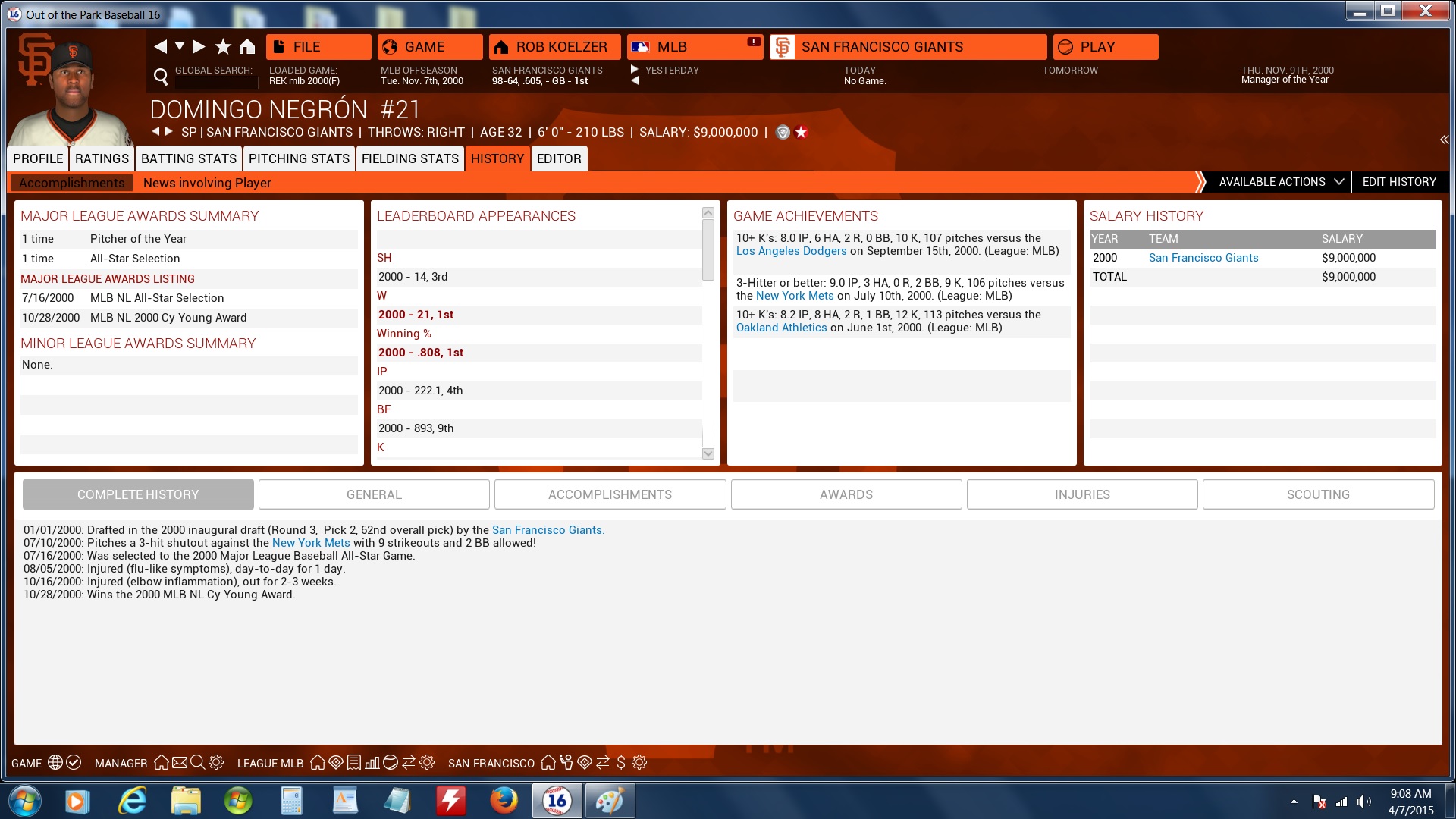Open San Francisco finances dollar icon
Viewport: 1456px width, 819px height.
[x=621, y=763]
